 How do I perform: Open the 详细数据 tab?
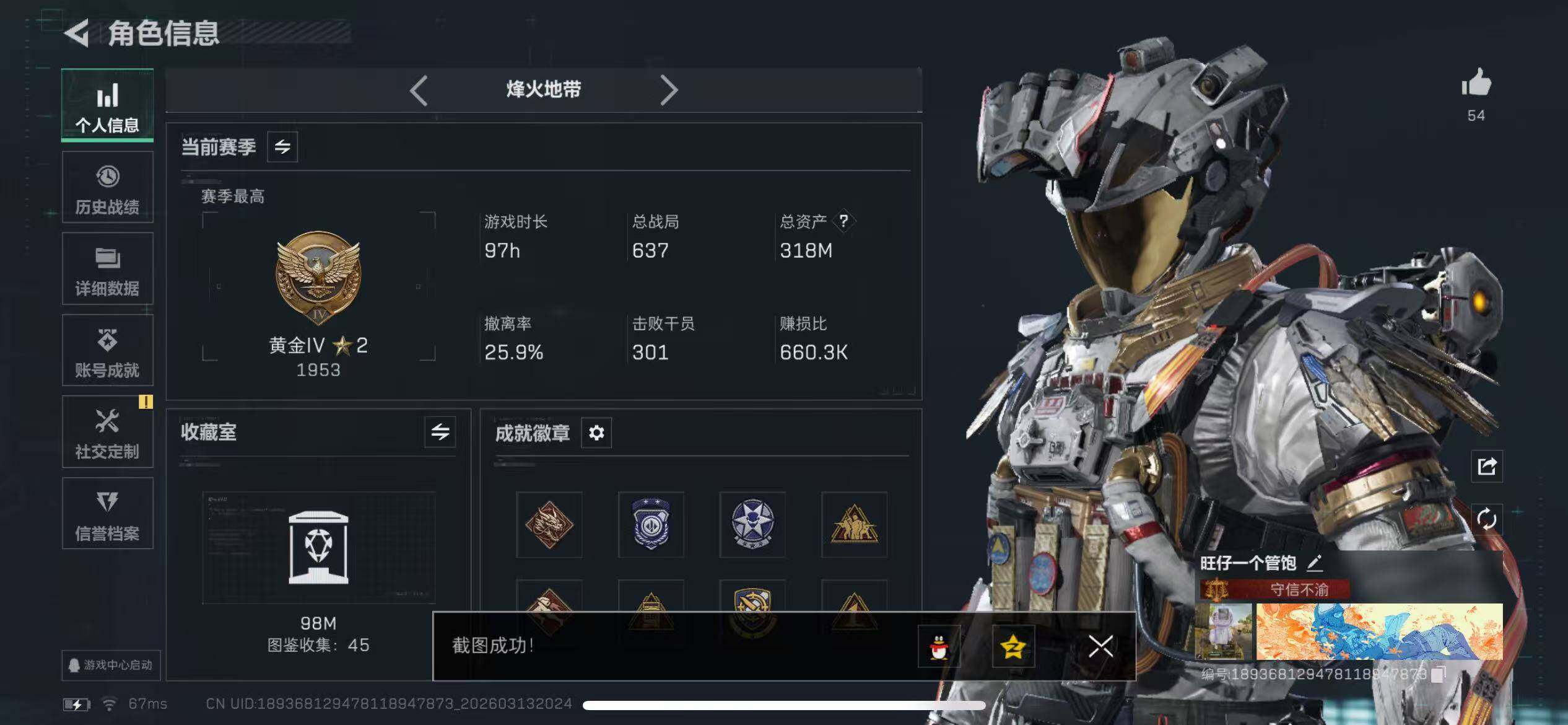click(108, 269)
